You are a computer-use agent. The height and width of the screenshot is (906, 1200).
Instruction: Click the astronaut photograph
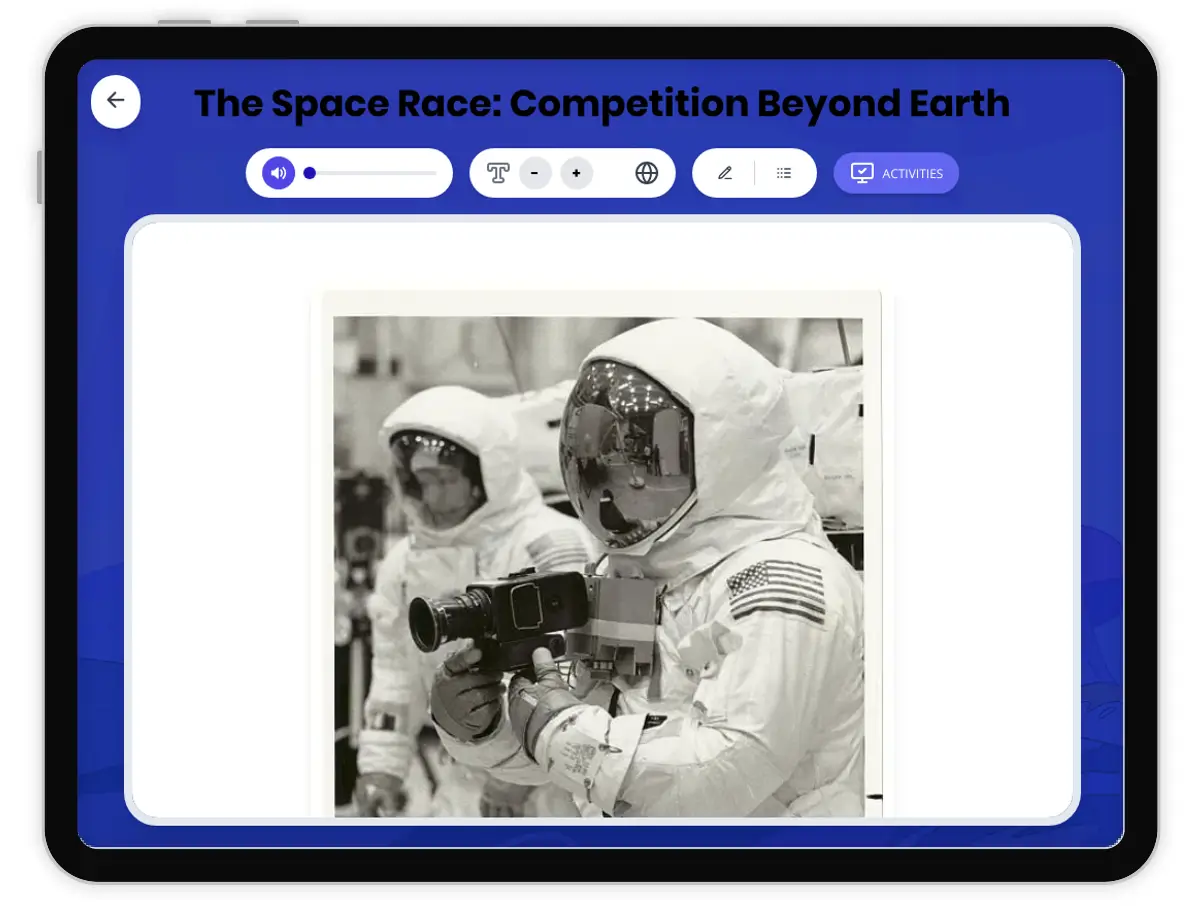(600, 555)
